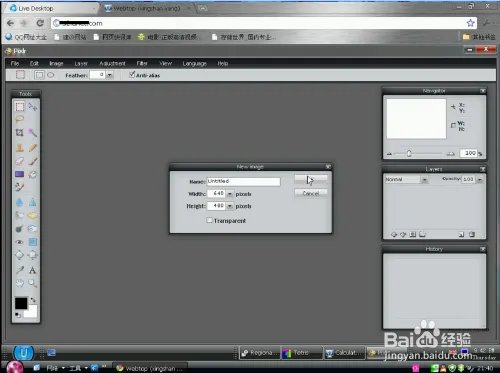Select the Zoom magnifier tool
Image resolution: width=500 pixels, height=373 pixels.
coord(33,283)
